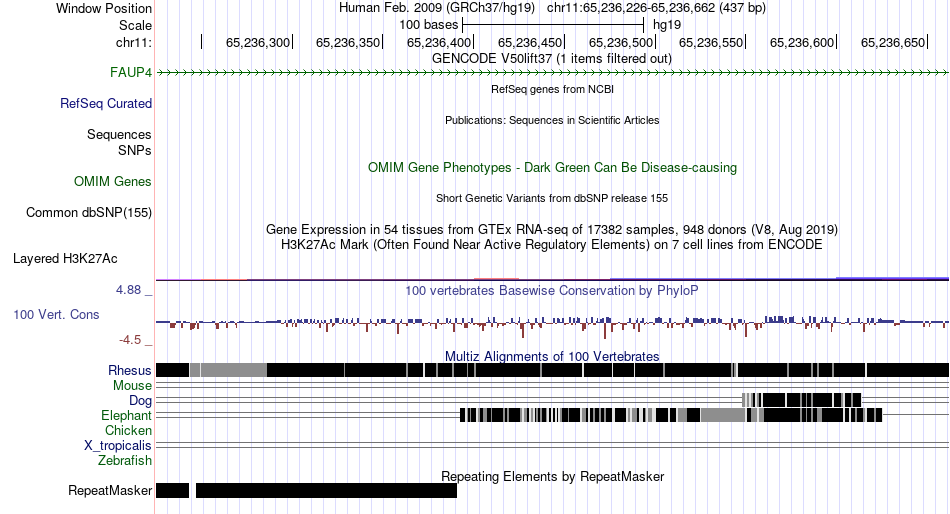Click the Elephant alignment label
This screenshot has height=514, width=950.
tap(126, 416)
